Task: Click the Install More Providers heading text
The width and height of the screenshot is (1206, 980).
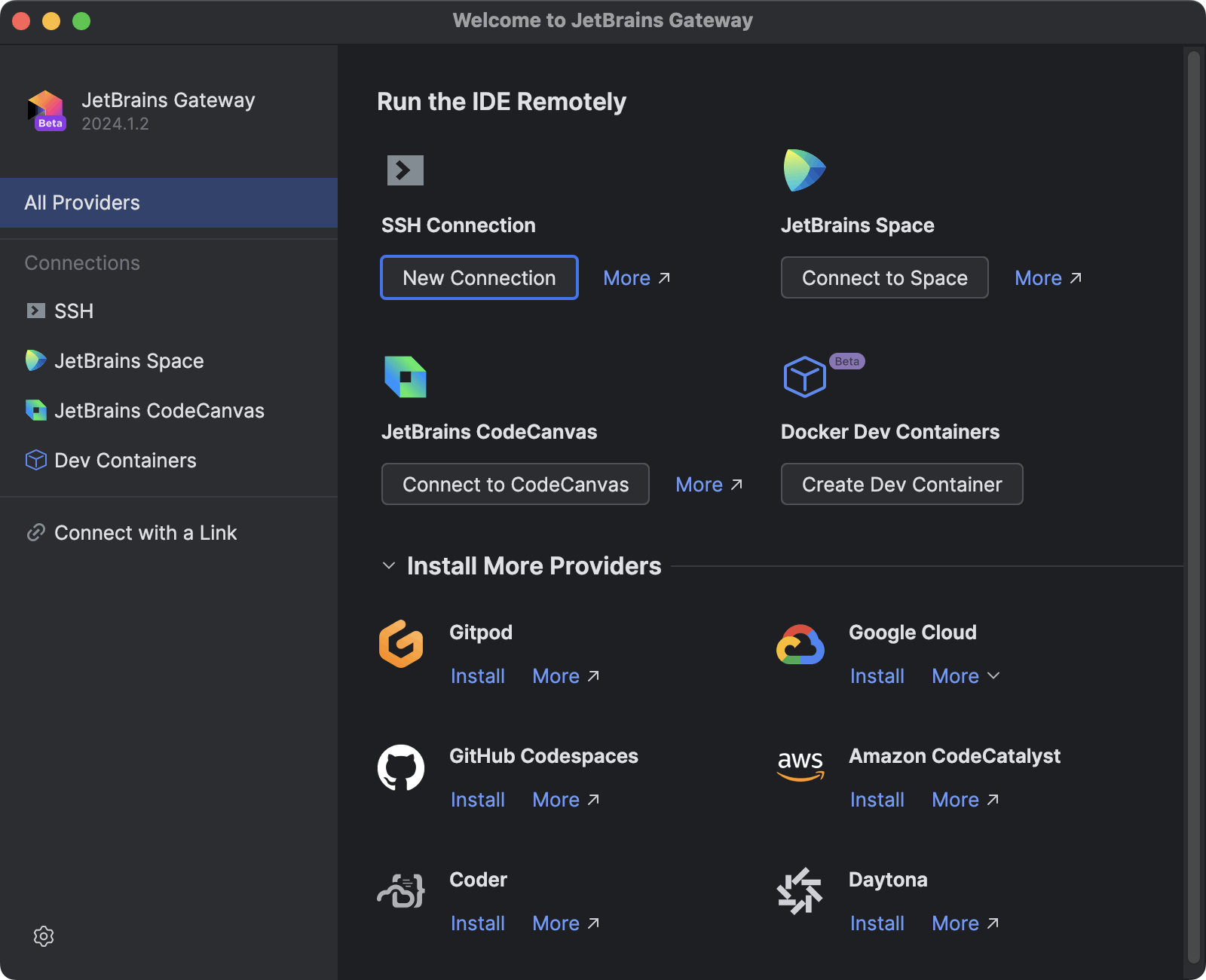Action: coord(534,566)
